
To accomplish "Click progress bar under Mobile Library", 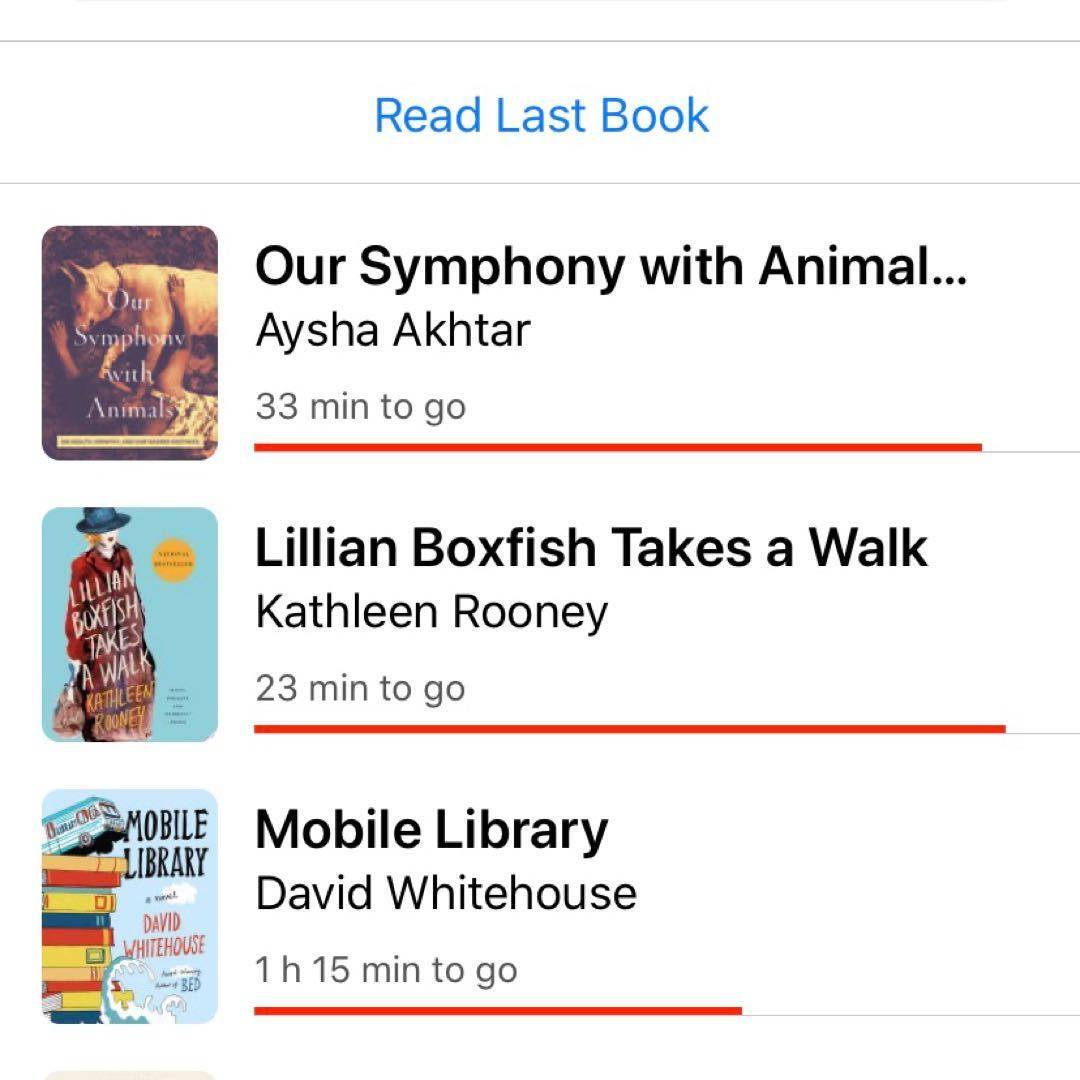I will pyautogui.click(x=498, y=1011).
